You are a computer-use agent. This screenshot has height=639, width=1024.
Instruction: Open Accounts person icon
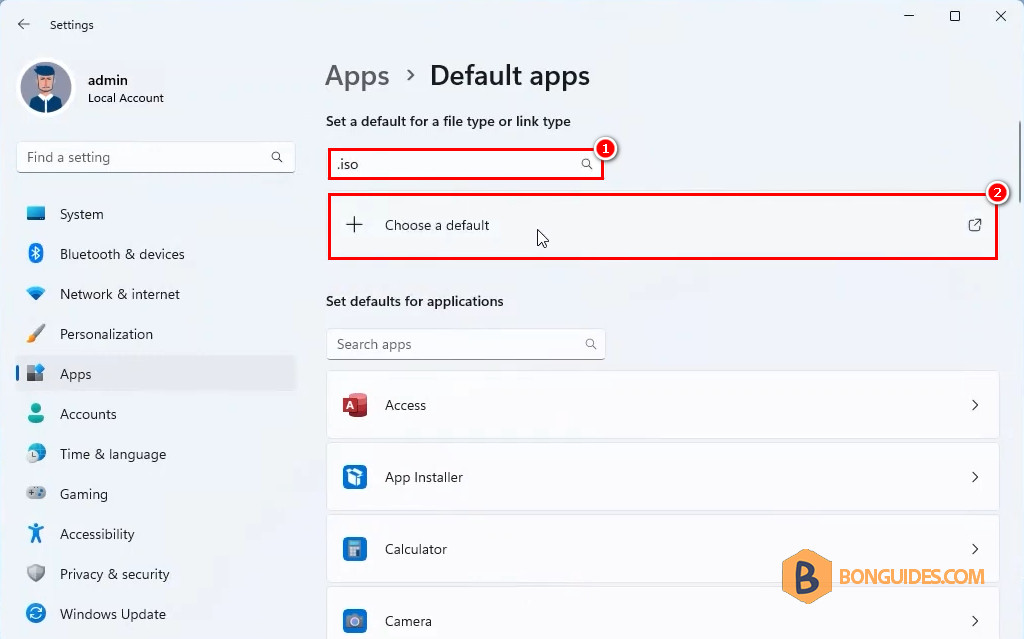pyautogui.click(x=36, y=413)
